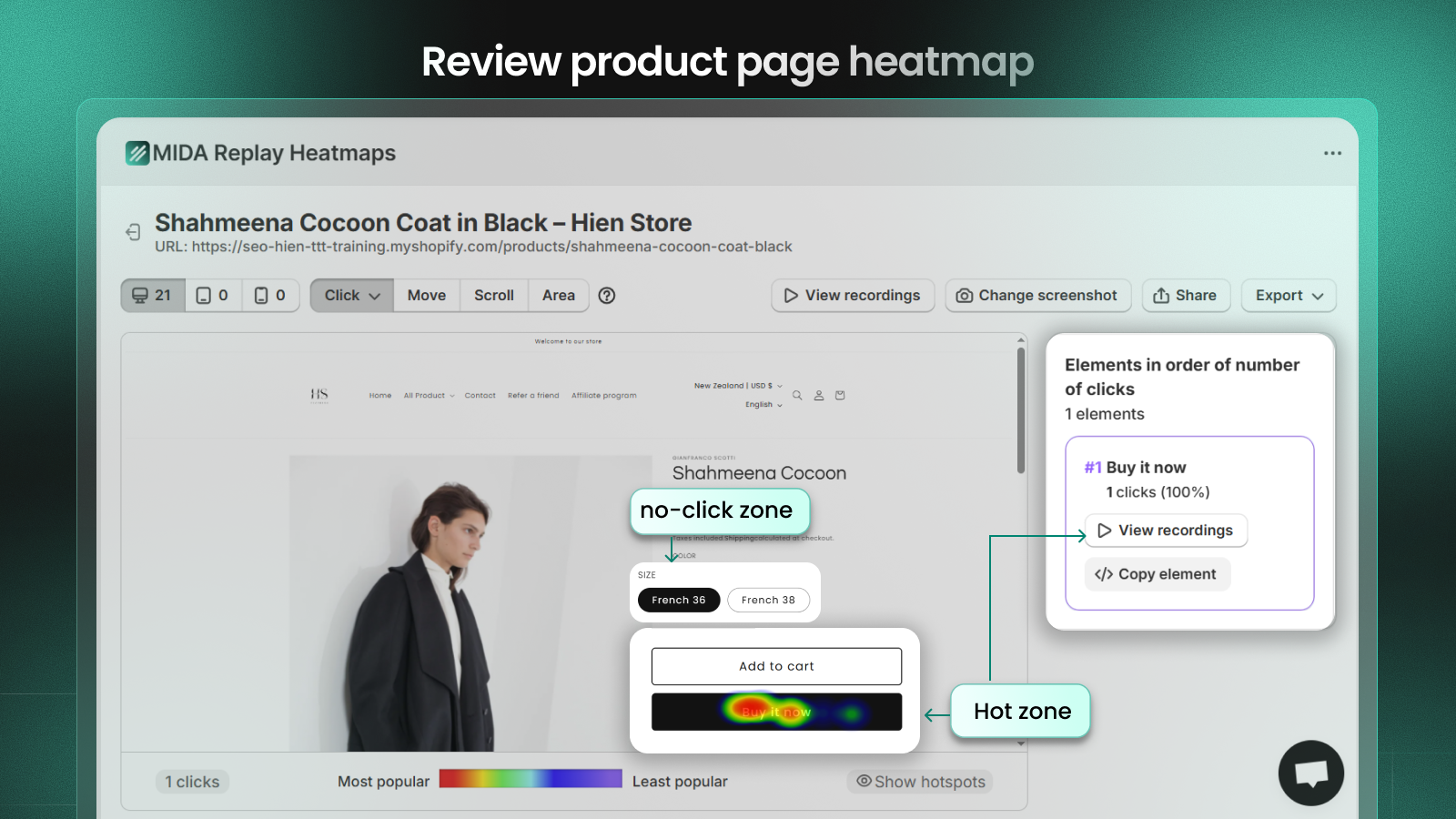Click the help question mark icon

606,295
